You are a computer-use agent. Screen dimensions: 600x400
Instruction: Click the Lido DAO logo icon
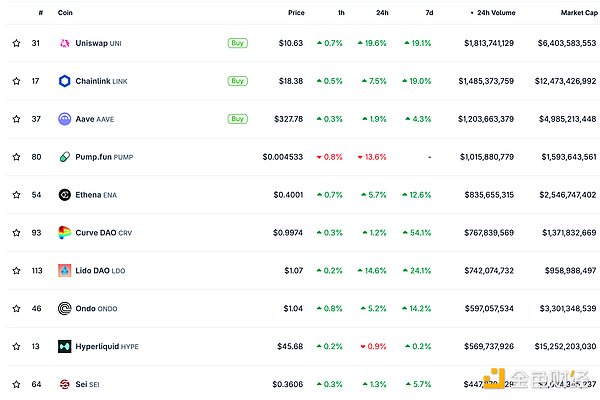65,270
